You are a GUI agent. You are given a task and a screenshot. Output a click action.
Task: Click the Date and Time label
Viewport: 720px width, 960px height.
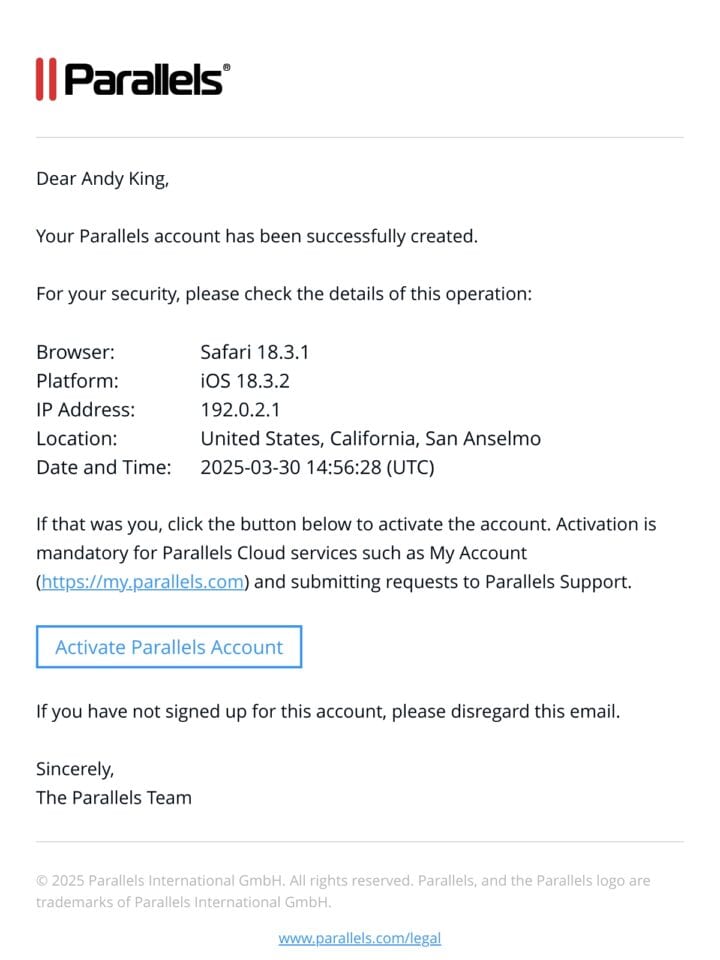(103, 467)
